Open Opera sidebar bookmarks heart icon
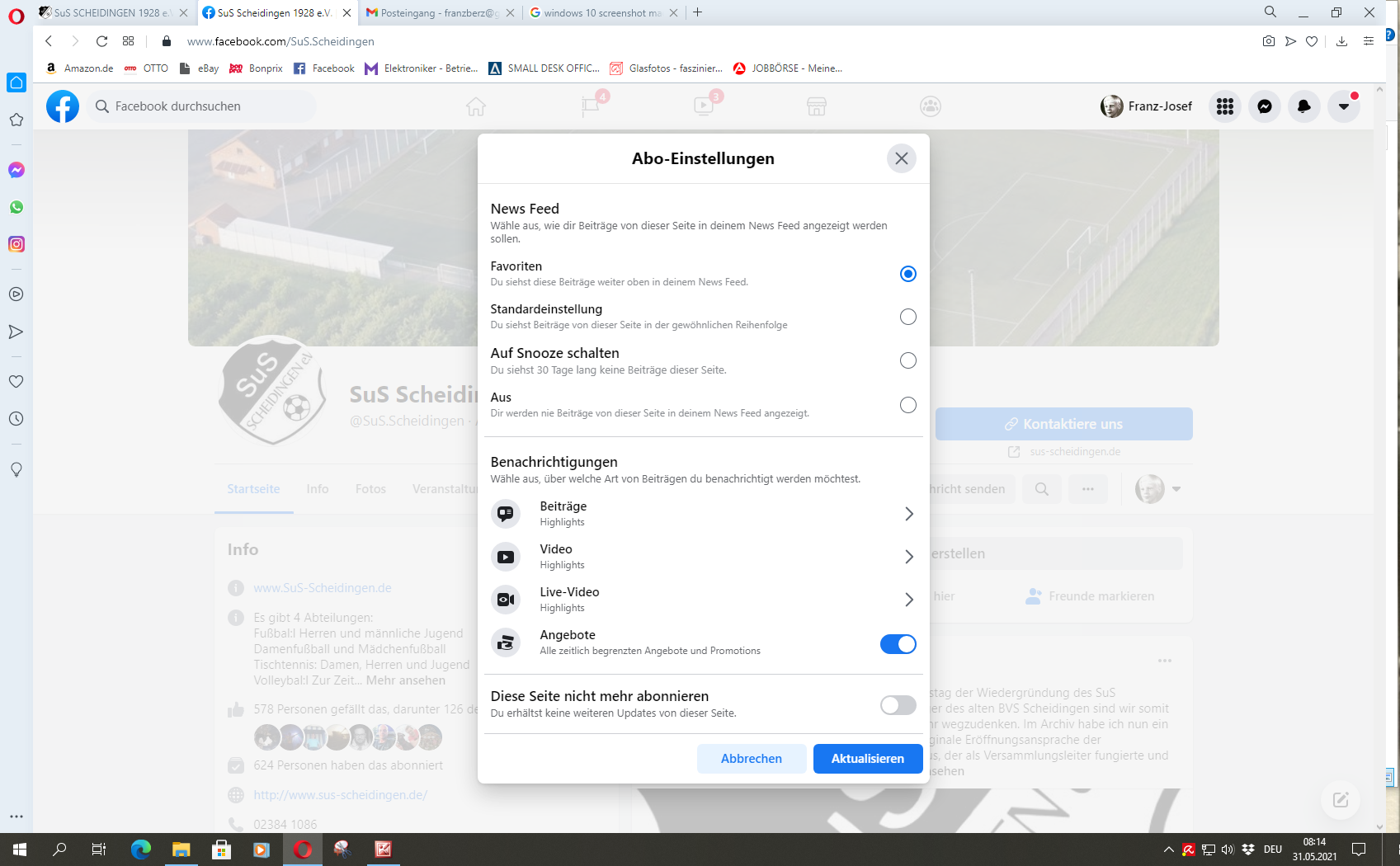Screen dimensions: 1400x866 pos(16,382)
